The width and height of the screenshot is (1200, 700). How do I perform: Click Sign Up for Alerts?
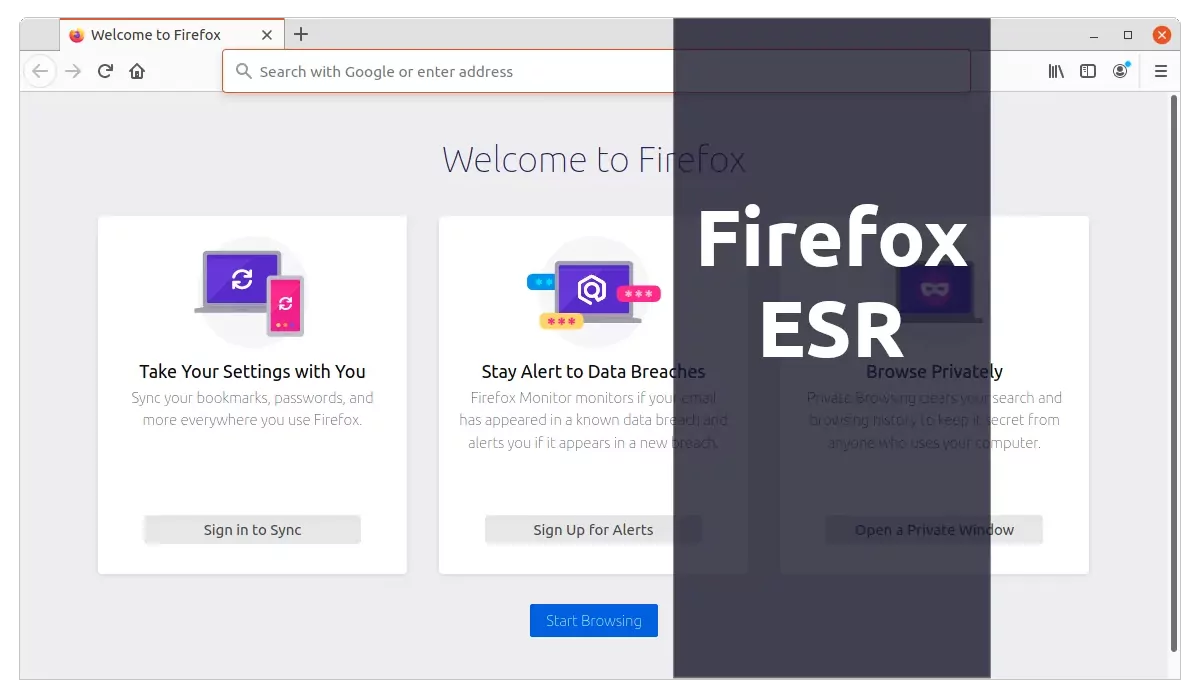(x=593, y=529)
